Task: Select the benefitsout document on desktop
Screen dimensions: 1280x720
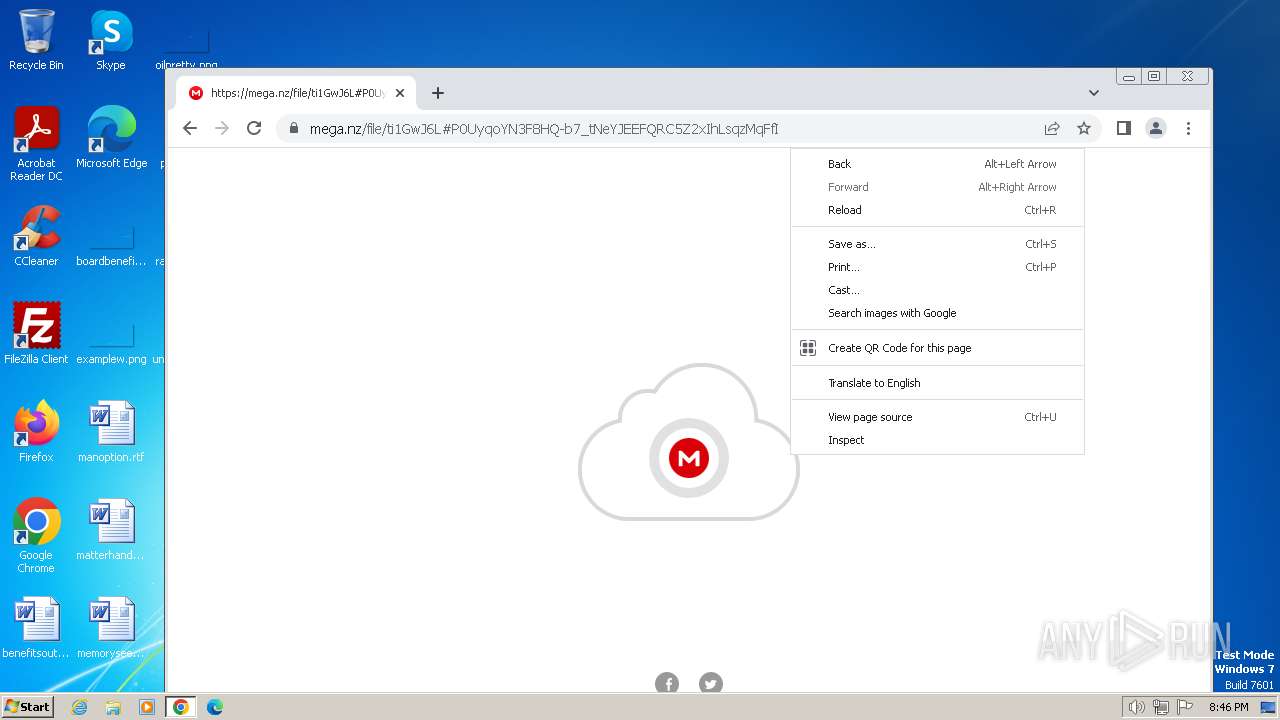Action: pyautogui.click(x=36, y=628)
